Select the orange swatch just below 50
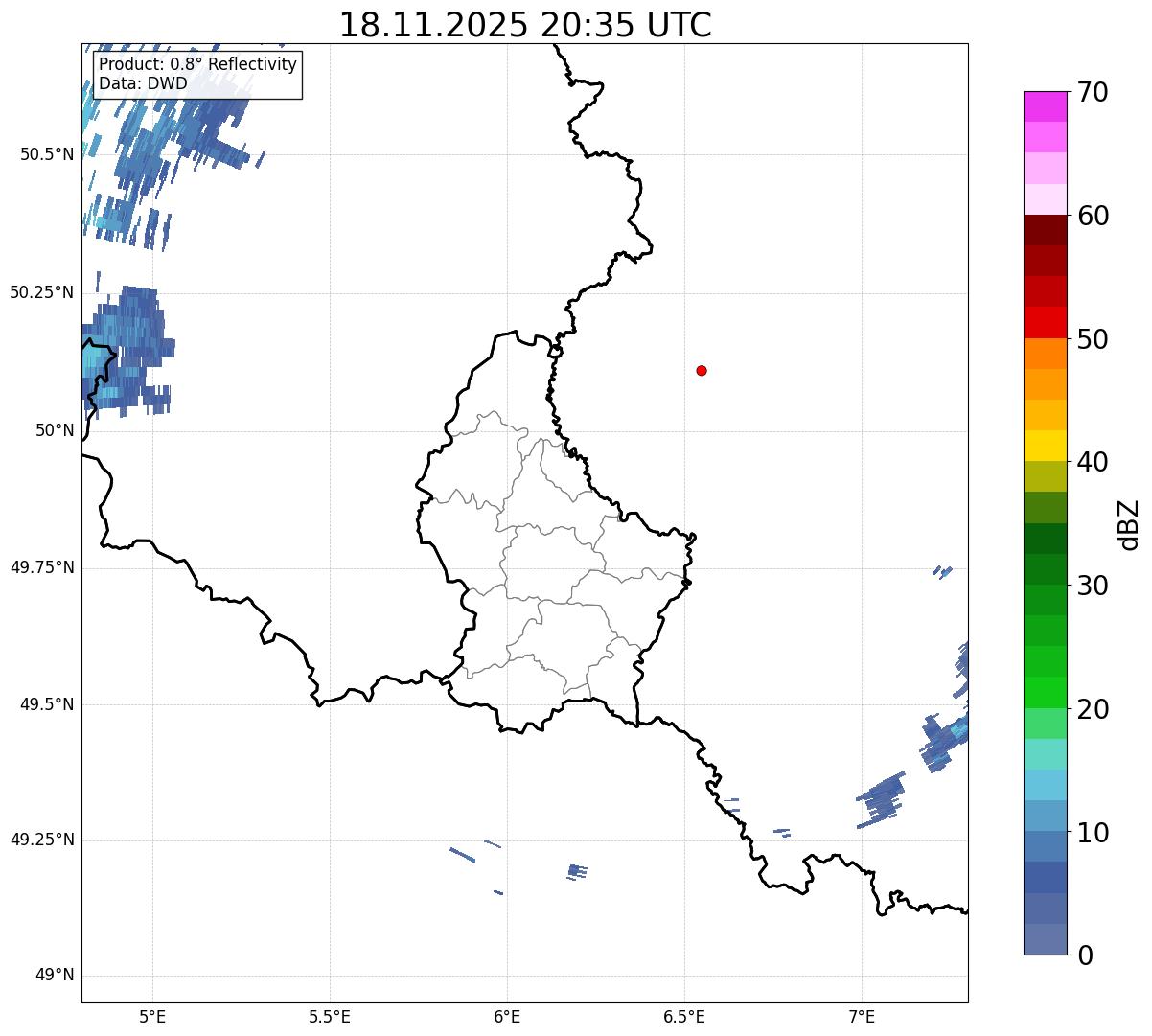Image resolution: width=1152 pixels, height=1036 pixels. pyautogui.click(x=1046, y=354)
